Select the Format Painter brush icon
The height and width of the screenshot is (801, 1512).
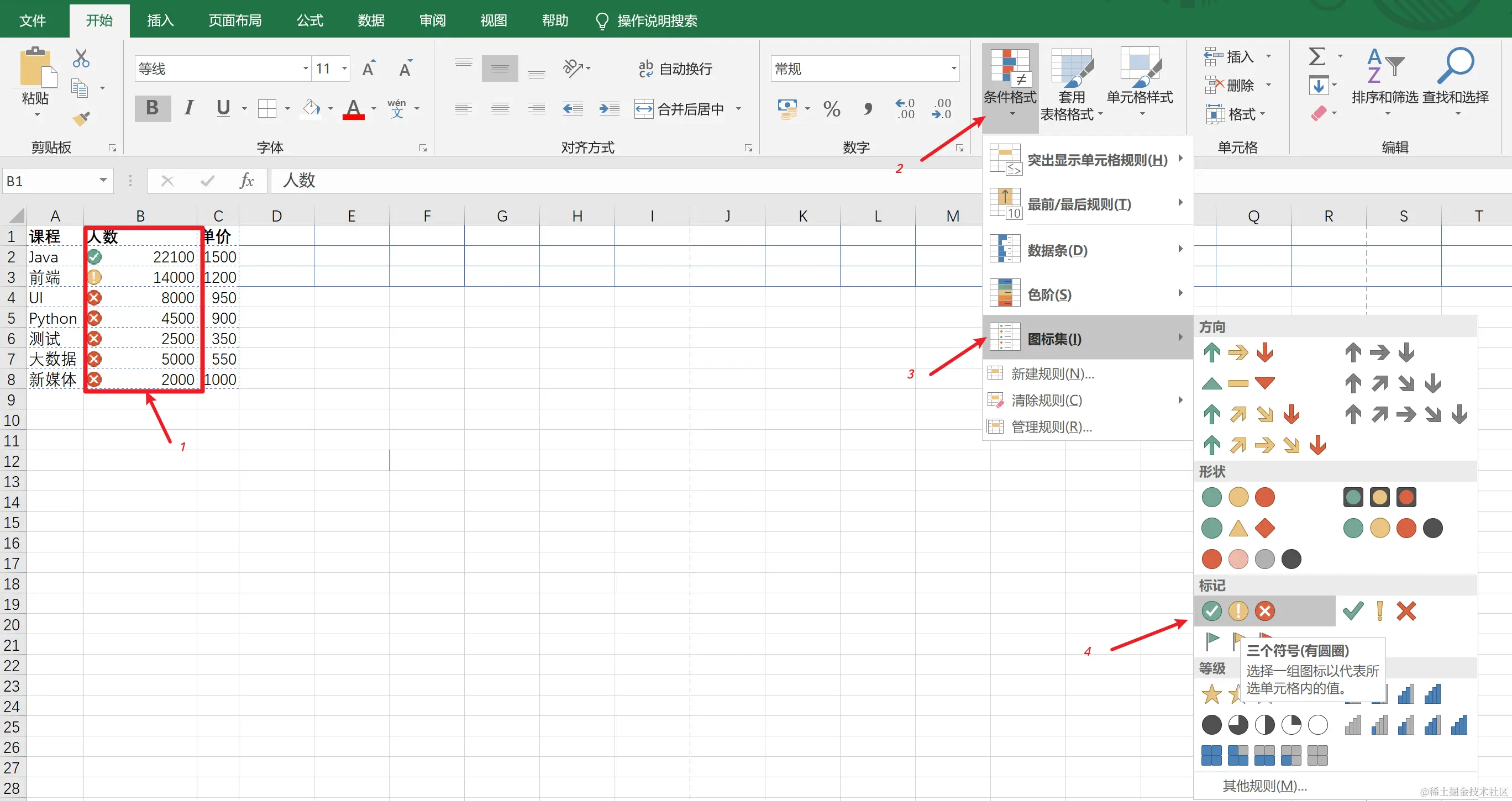click(81, 119)
